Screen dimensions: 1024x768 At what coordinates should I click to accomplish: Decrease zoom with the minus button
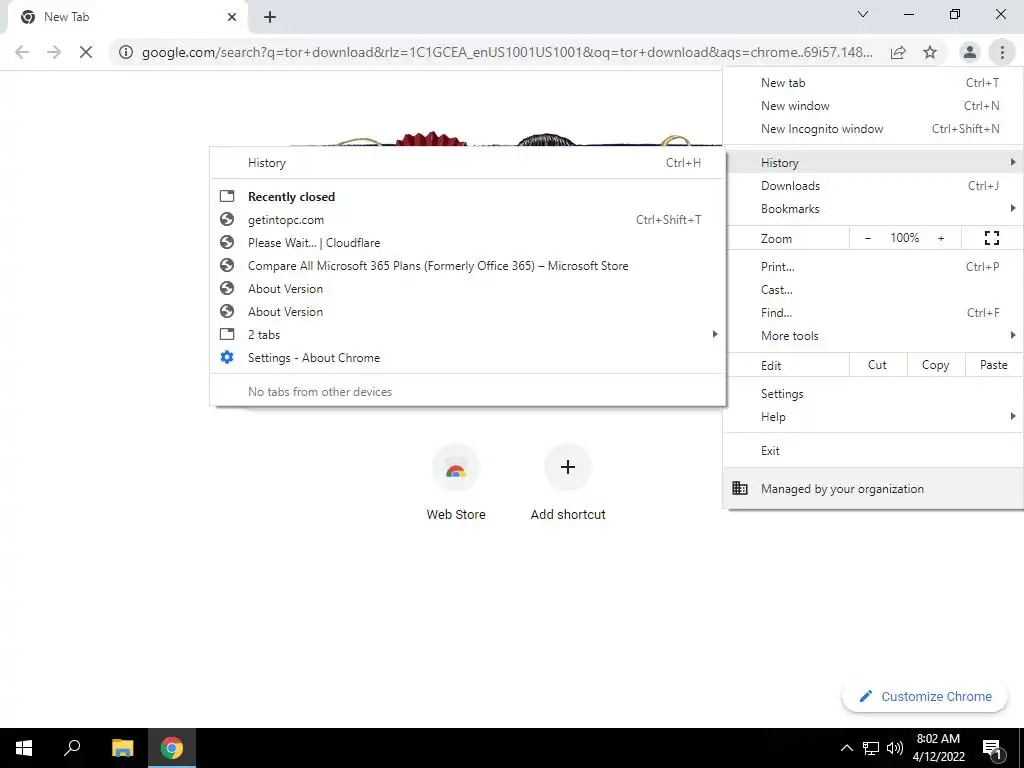[x=867, y=238]
